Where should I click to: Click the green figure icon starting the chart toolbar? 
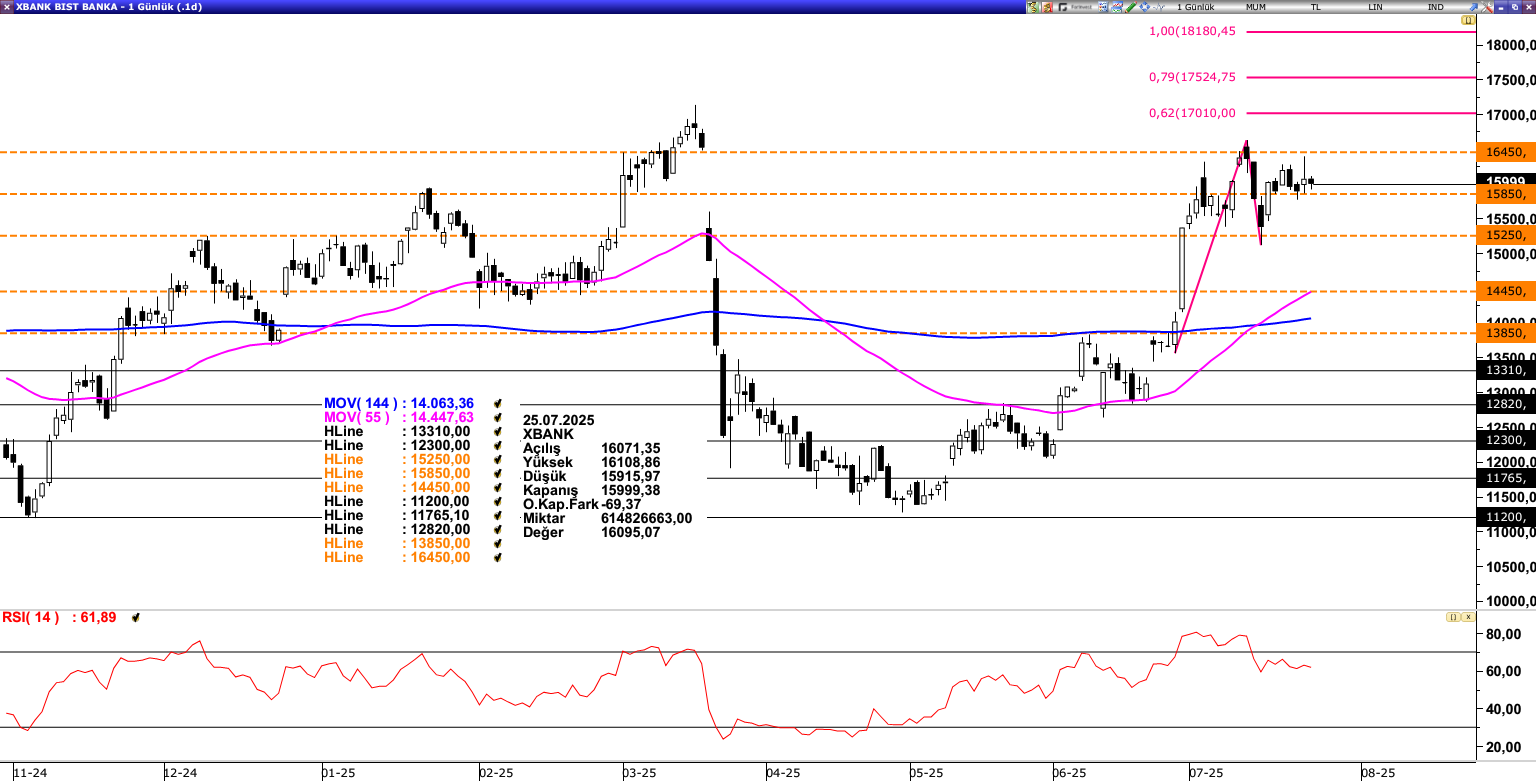point(1033,7)
